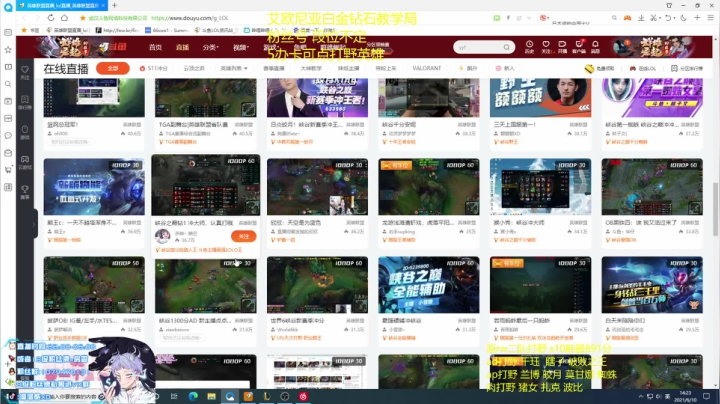Click browser sidebar search icon
Image resolution: width=720 pixels, height=404 pixels.
[x=8, y=84]
